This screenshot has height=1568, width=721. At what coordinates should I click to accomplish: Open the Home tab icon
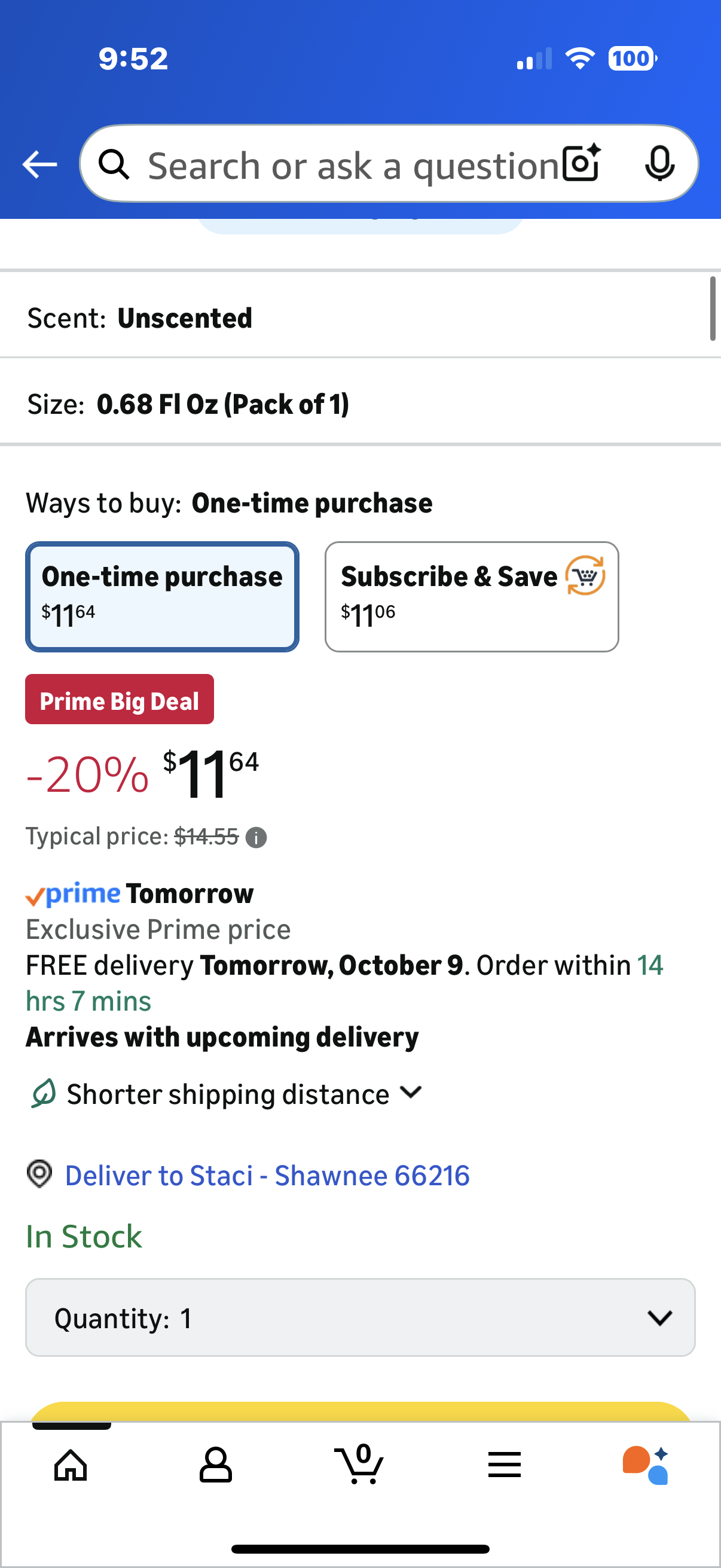[x=71, y=1465]
